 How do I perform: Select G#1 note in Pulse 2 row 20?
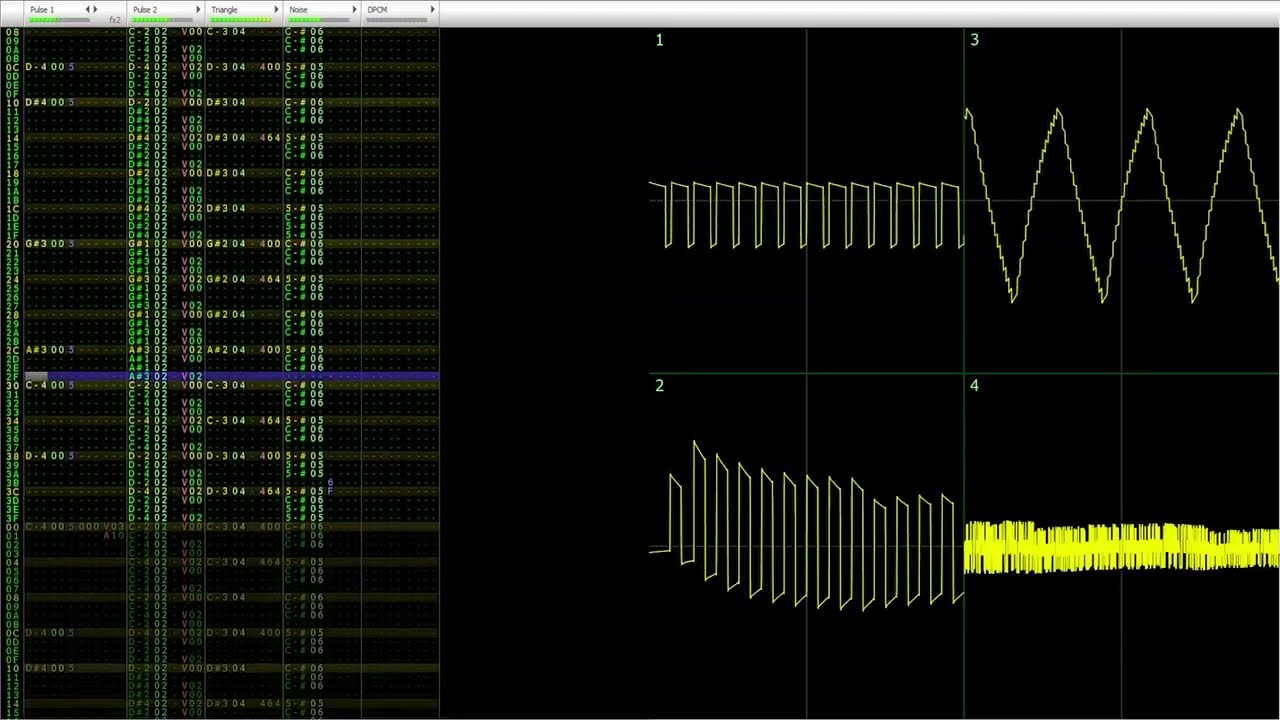pos(138,244)
